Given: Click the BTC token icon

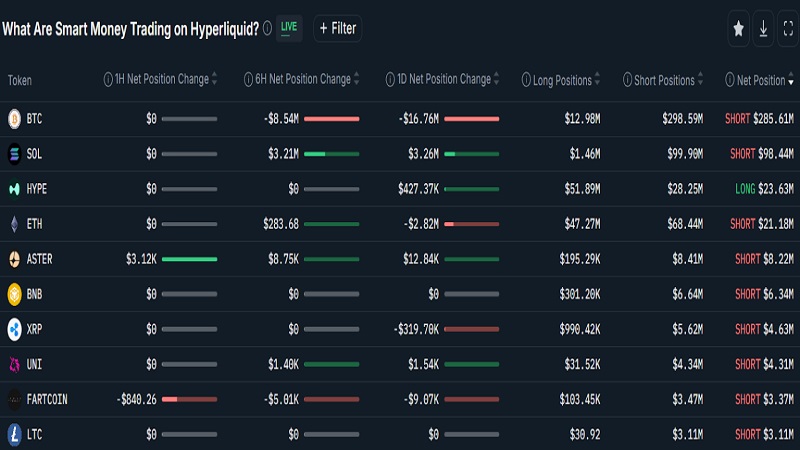Looking at the screenshot, I should (14, 119).
